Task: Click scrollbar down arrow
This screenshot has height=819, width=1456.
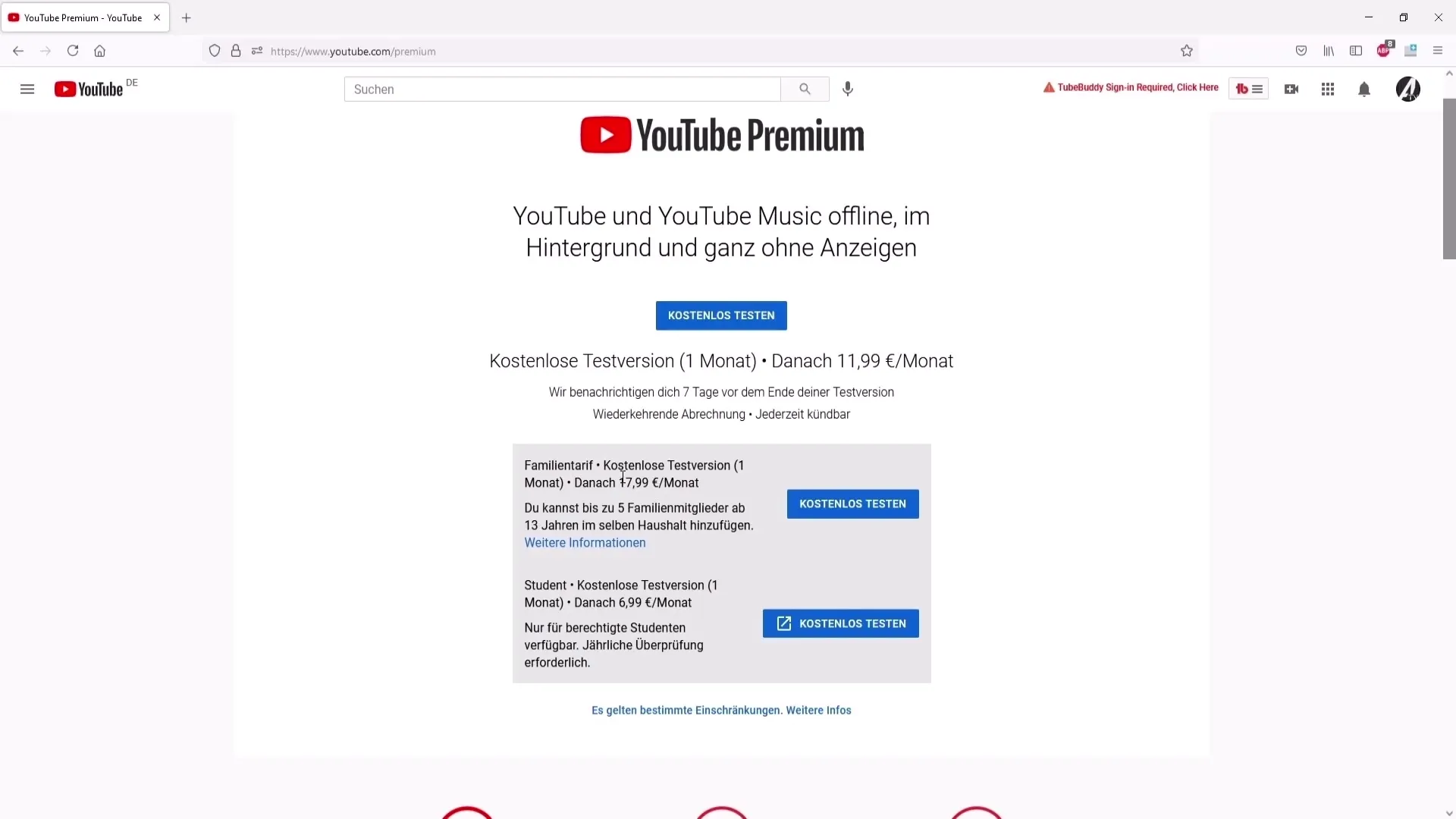Action: click(1449, 813)
